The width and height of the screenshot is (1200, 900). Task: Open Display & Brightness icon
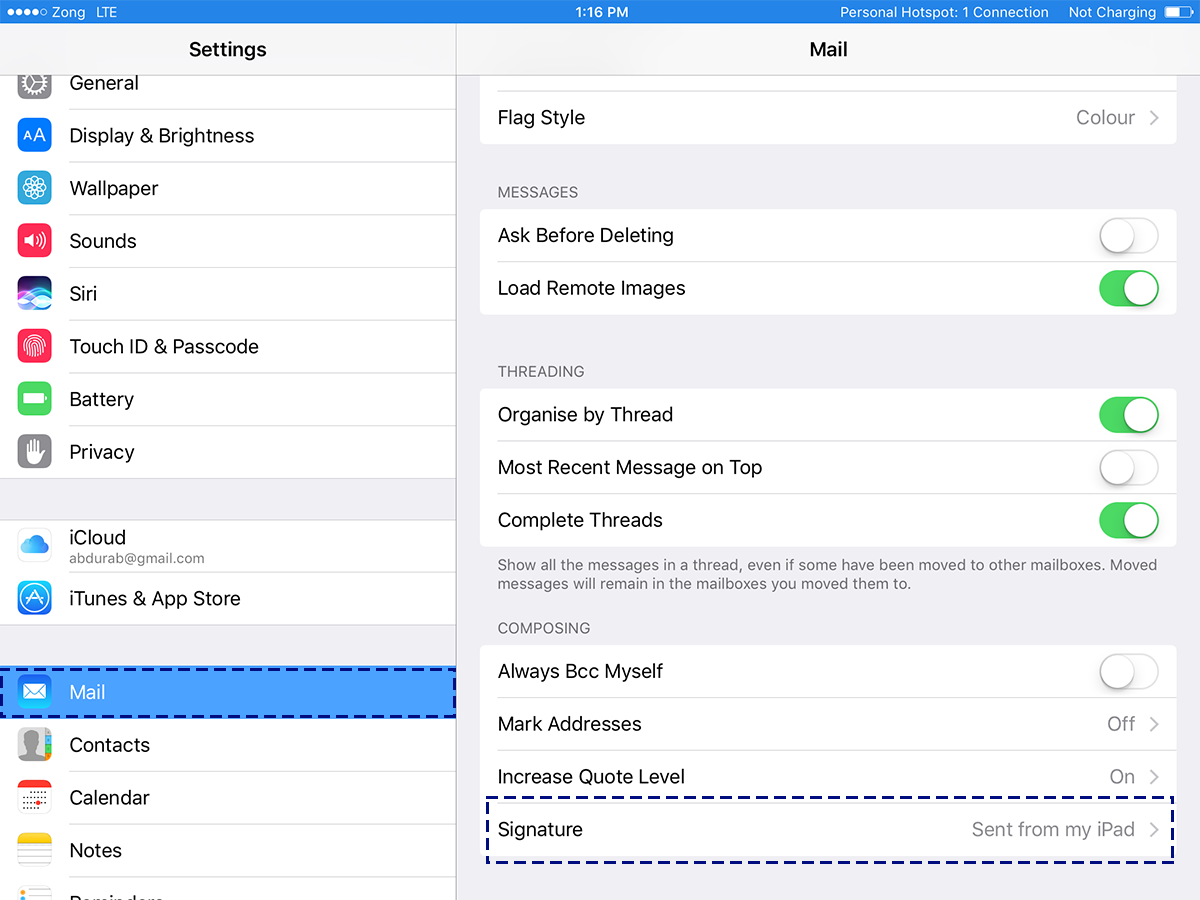coord(35,135)
